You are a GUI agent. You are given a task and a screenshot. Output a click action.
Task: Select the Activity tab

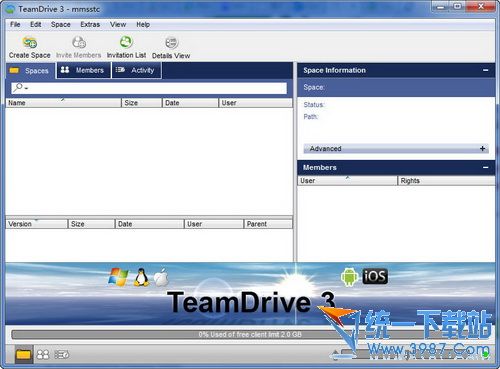click(136, 70)
